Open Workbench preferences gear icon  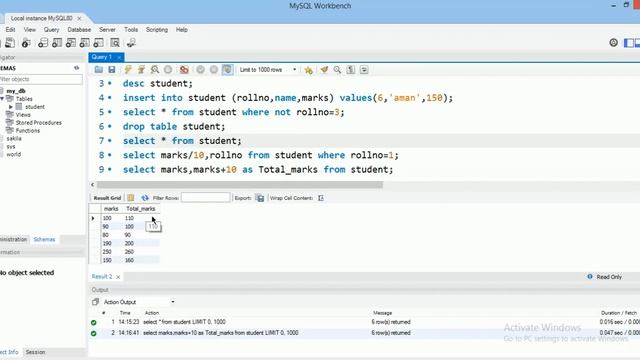click(613, 42)
